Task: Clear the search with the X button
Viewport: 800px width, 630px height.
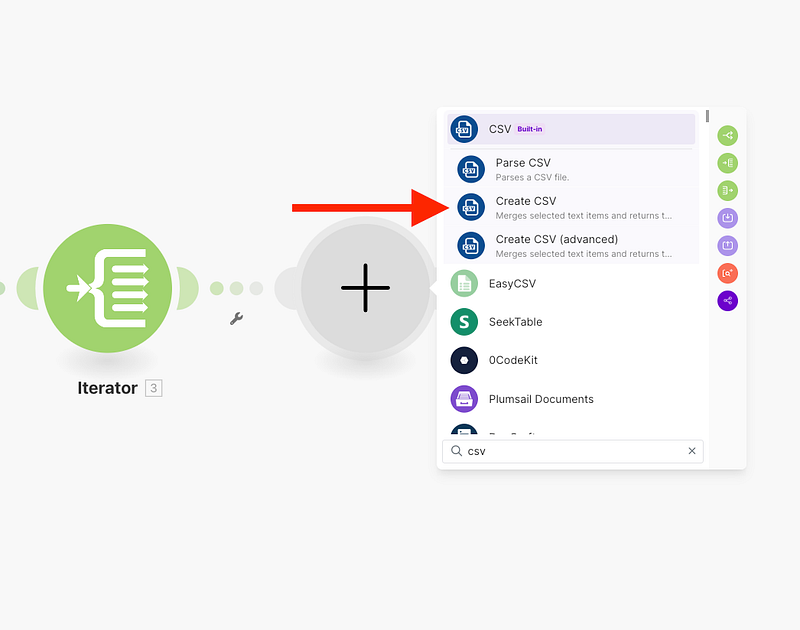Action: coord(691,451)
